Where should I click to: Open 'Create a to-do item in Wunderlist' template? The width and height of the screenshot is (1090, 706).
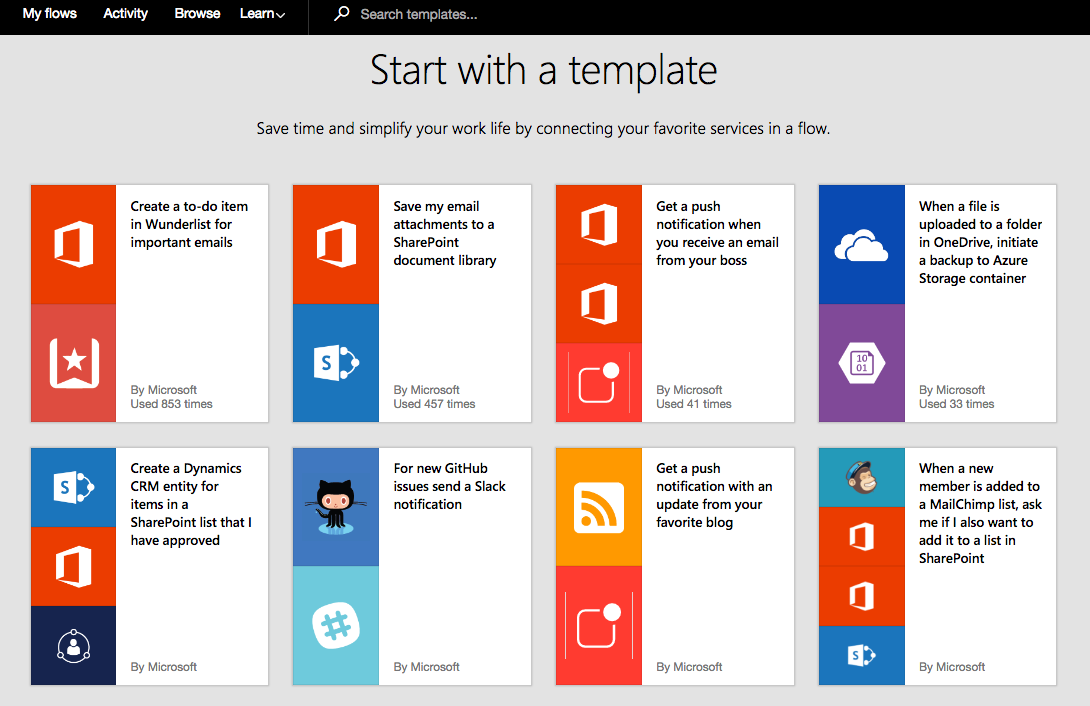(189, 224)
